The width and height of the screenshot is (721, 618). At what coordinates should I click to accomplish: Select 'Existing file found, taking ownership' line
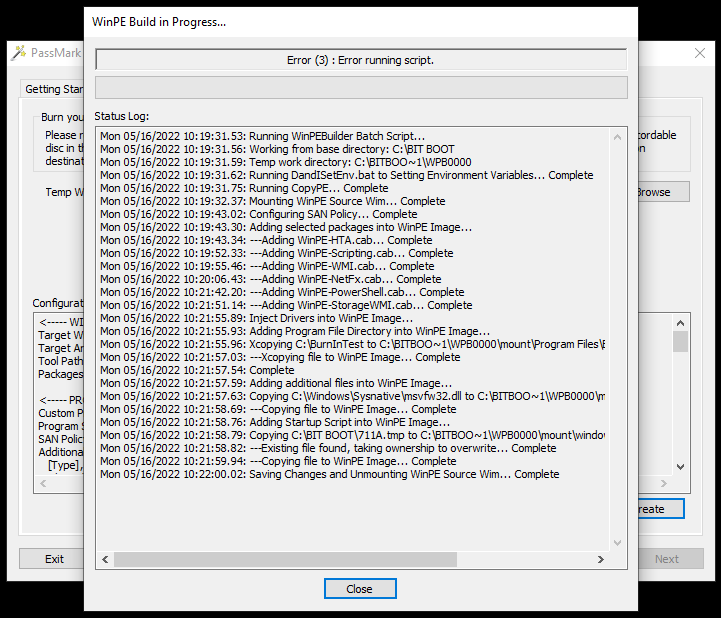(x=328, y=448)
